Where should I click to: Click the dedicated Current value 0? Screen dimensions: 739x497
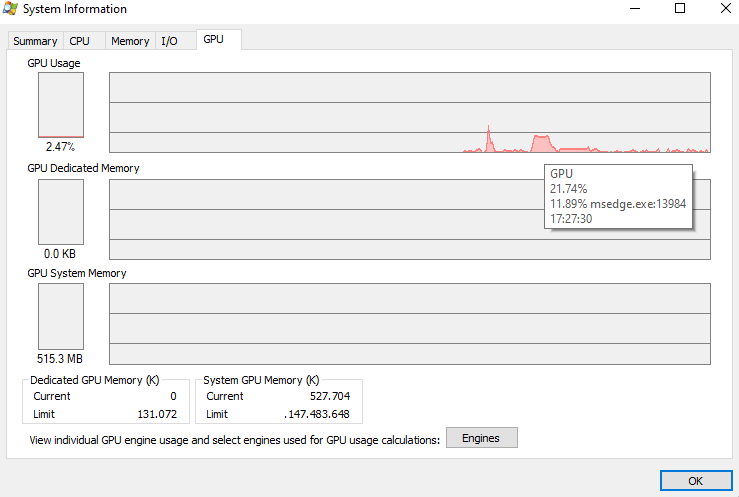pyautogui.click(x=173, y=396)
